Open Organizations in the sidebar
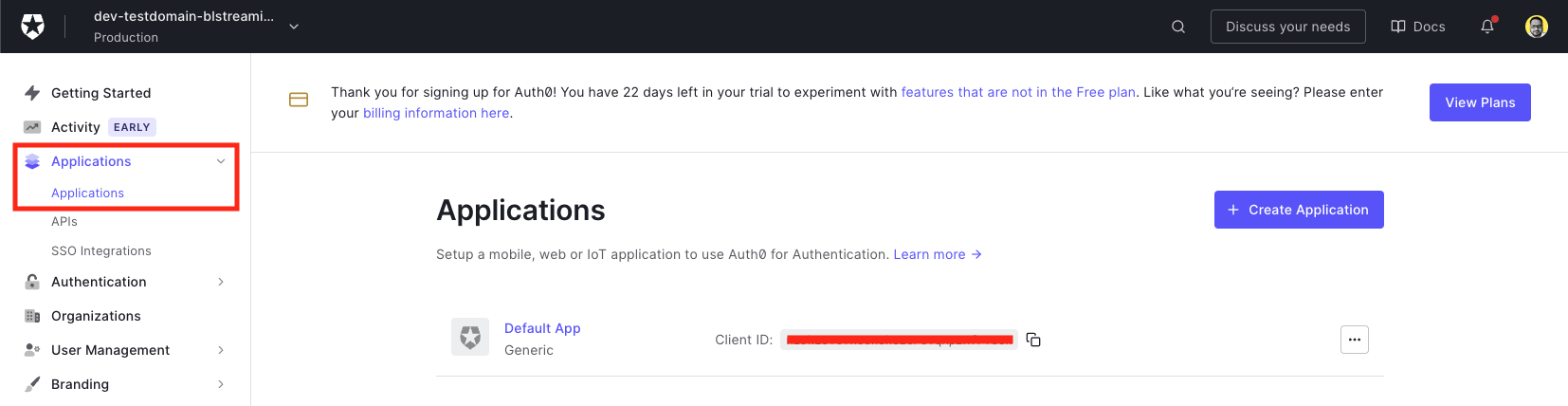The width and height of the screenshot is (1568, 406). click(x=96, y=316)
